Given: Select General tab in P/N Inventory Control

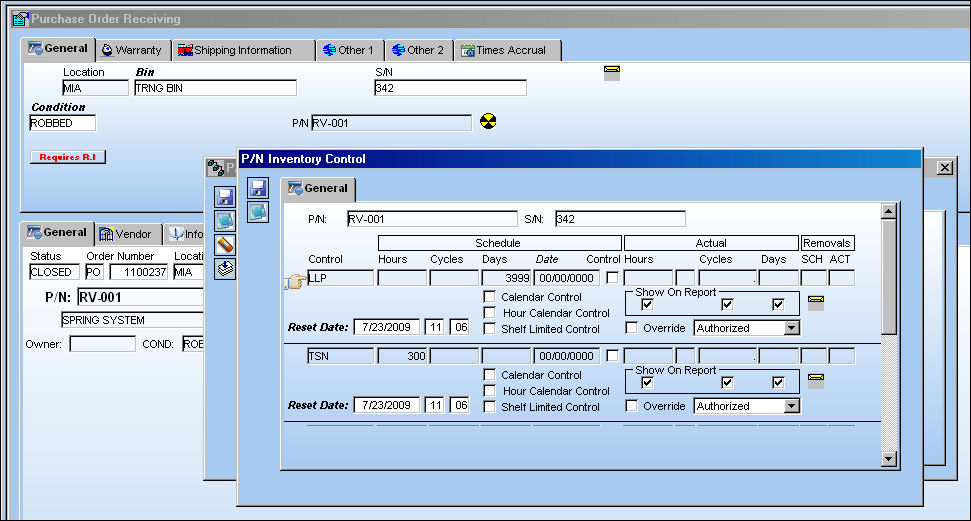Looking at the screenshot, I should click(x=318, y=188).
